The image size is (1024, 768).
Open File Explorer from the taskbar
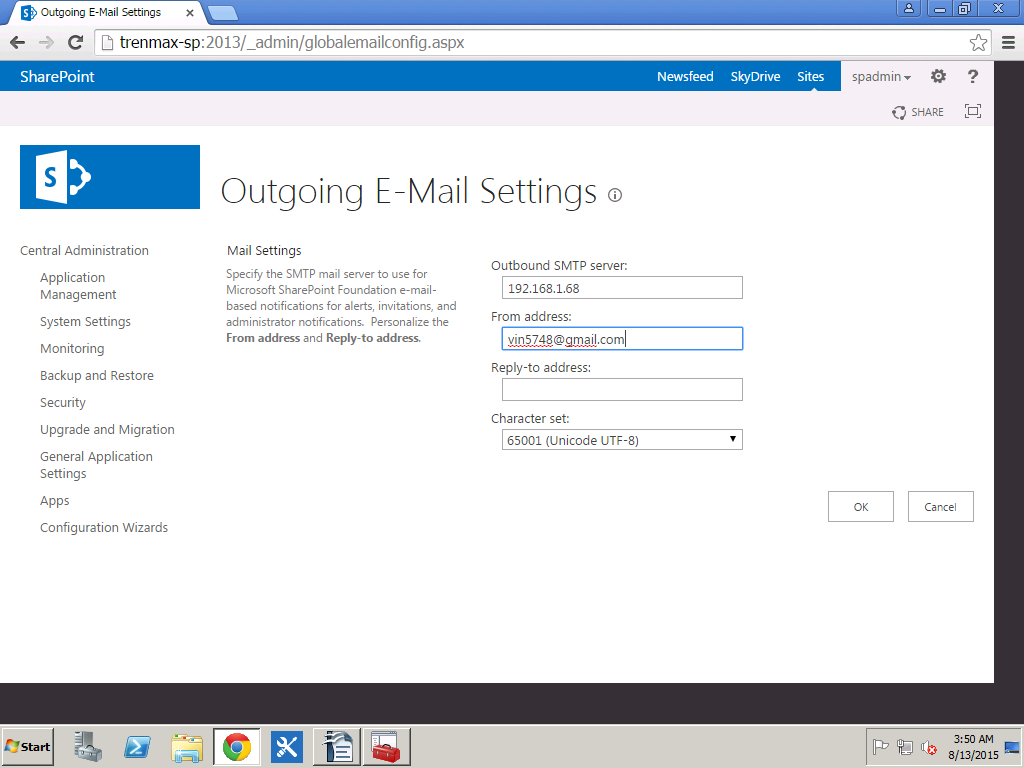click(187, 746)
